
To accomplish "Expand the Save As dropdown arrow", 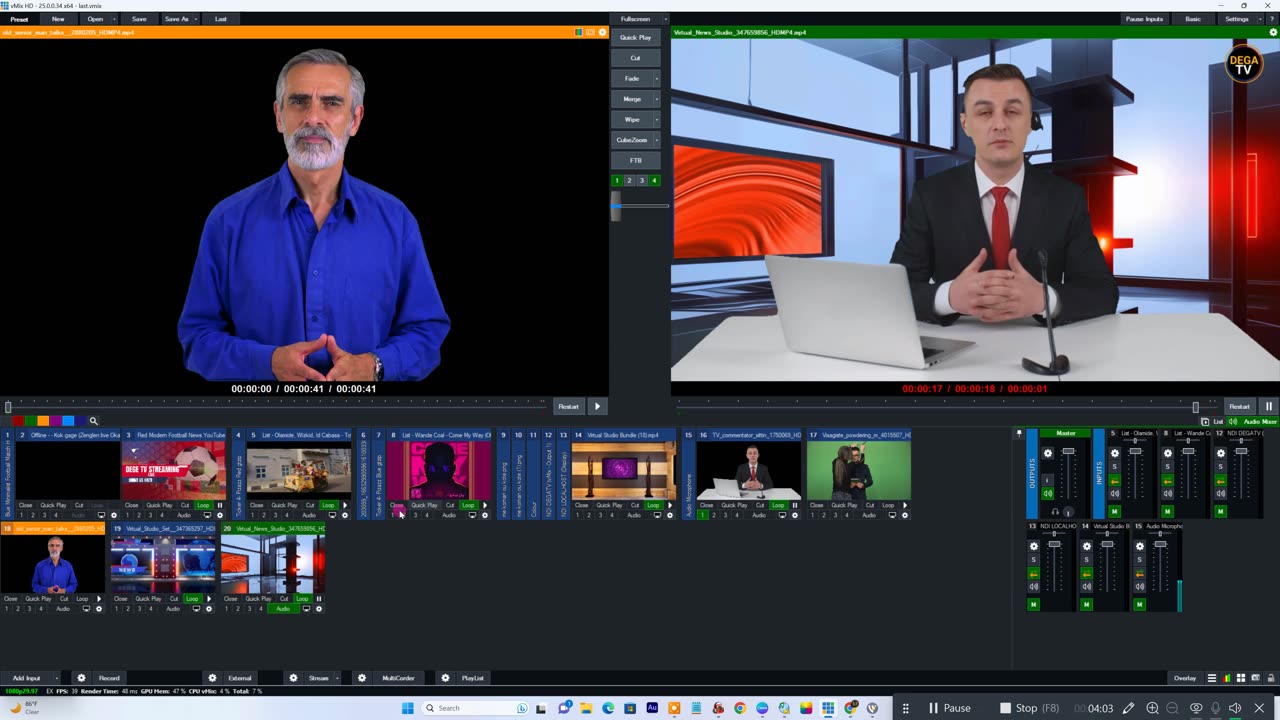I will coord(195,19).
